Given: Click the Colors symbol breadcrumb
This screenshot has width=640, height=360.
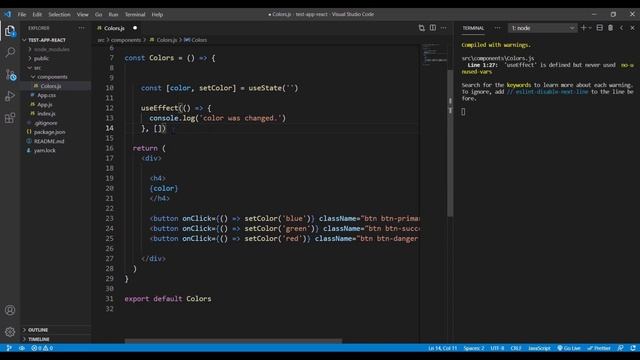Looking at the screenshot, I should click(x=195, y=40).
